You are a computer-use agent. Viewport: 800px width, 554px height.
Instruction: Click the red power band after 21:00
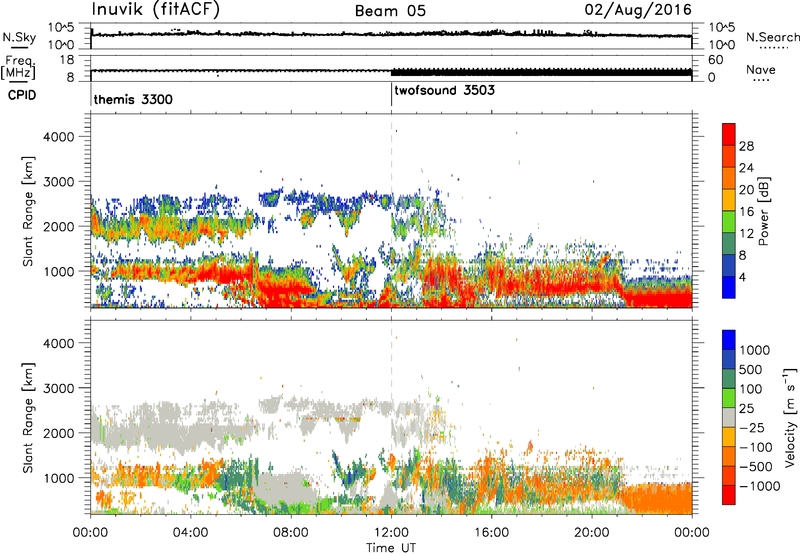pos(658,299)
